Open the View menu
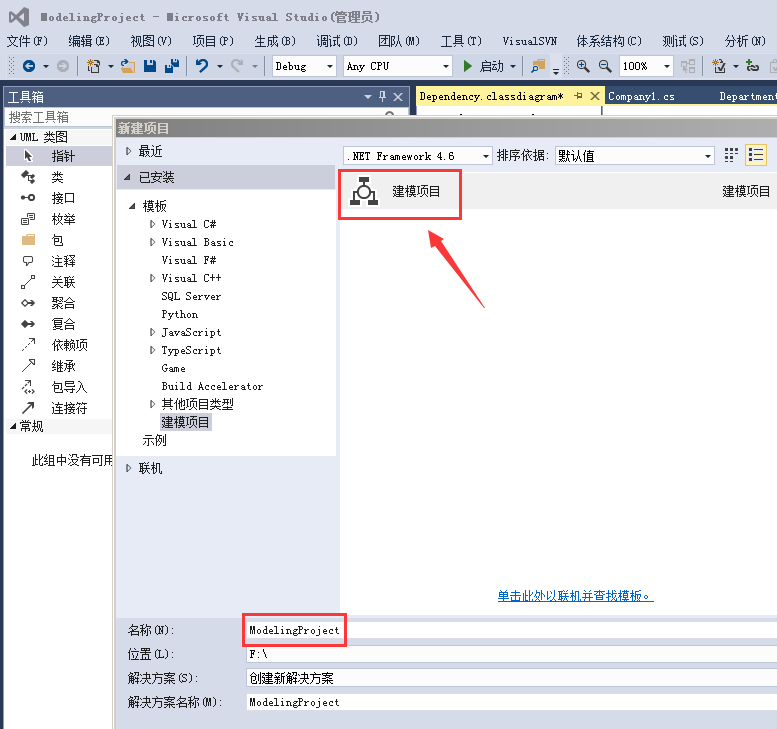The image size is (777, 729). pyautogui.click(x=151, y=41)
